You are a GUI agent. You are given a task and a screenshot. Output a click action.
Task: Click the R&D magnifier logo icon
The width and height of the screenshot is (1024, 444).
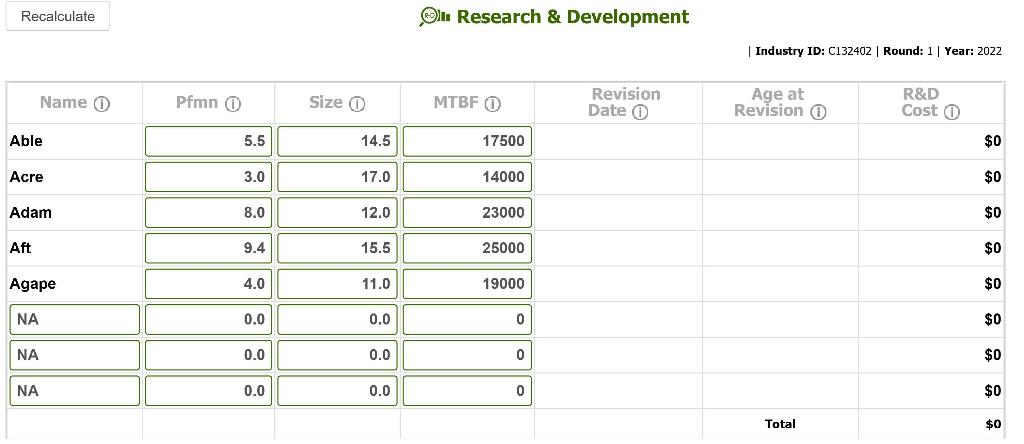pyautogui.click(x=434, y=16)
